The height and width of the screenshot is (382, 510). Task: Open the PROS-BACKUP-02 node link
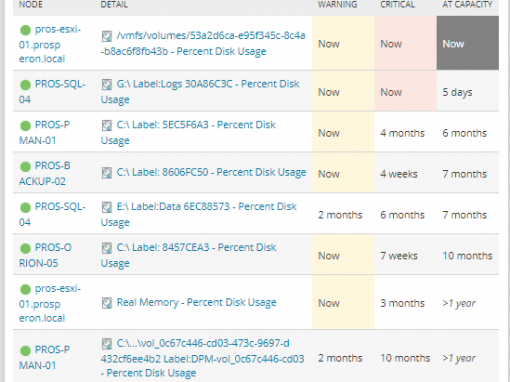[x=45, y=173]
